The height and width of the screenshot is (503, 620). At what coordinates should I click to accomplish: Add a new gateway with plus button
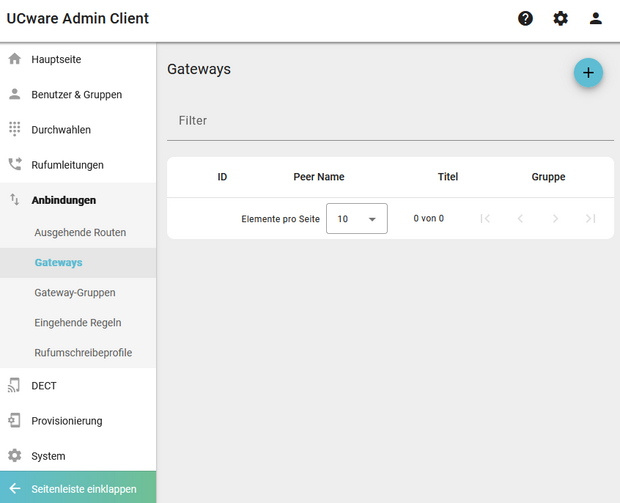click(x=588, y=72)
